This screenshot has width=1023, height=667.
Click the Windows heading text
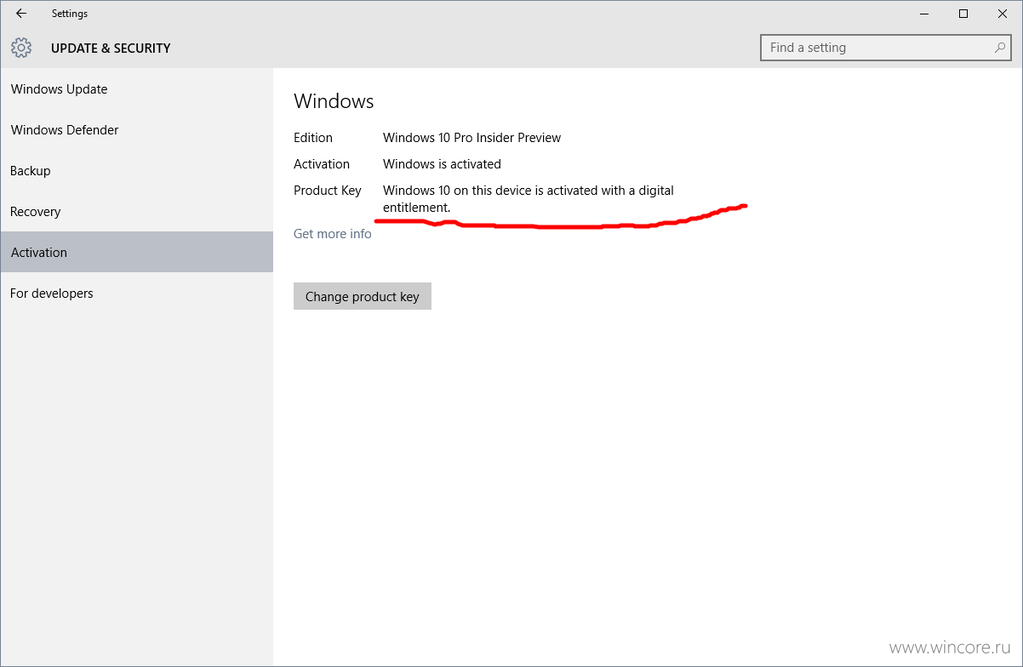point(333,101)
